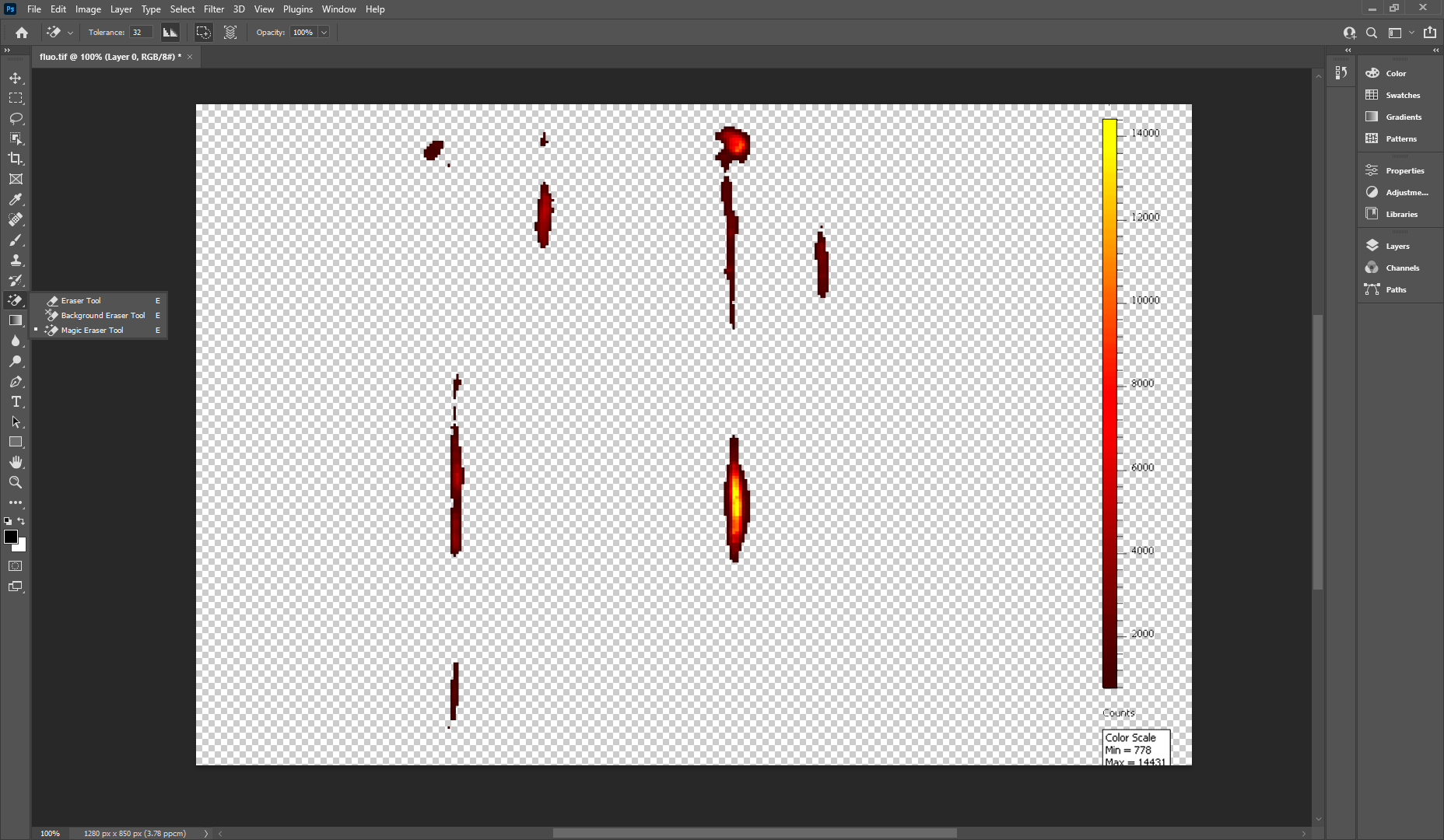Open the Layers panel
This screenshot has height=840, width=1444.
point(1397,246)
